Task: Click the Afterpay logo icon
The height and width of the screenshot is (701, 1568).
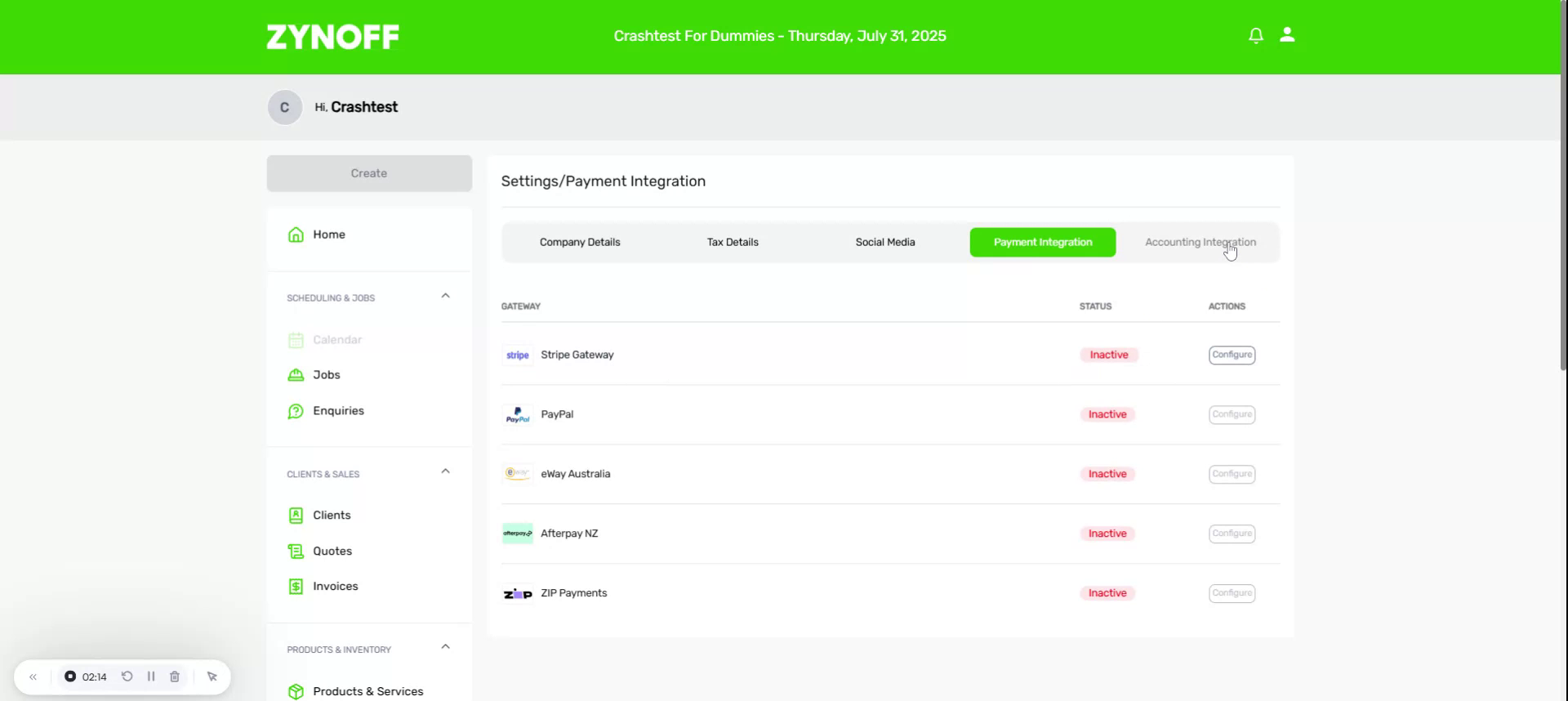Action: [x=518, y=534]
